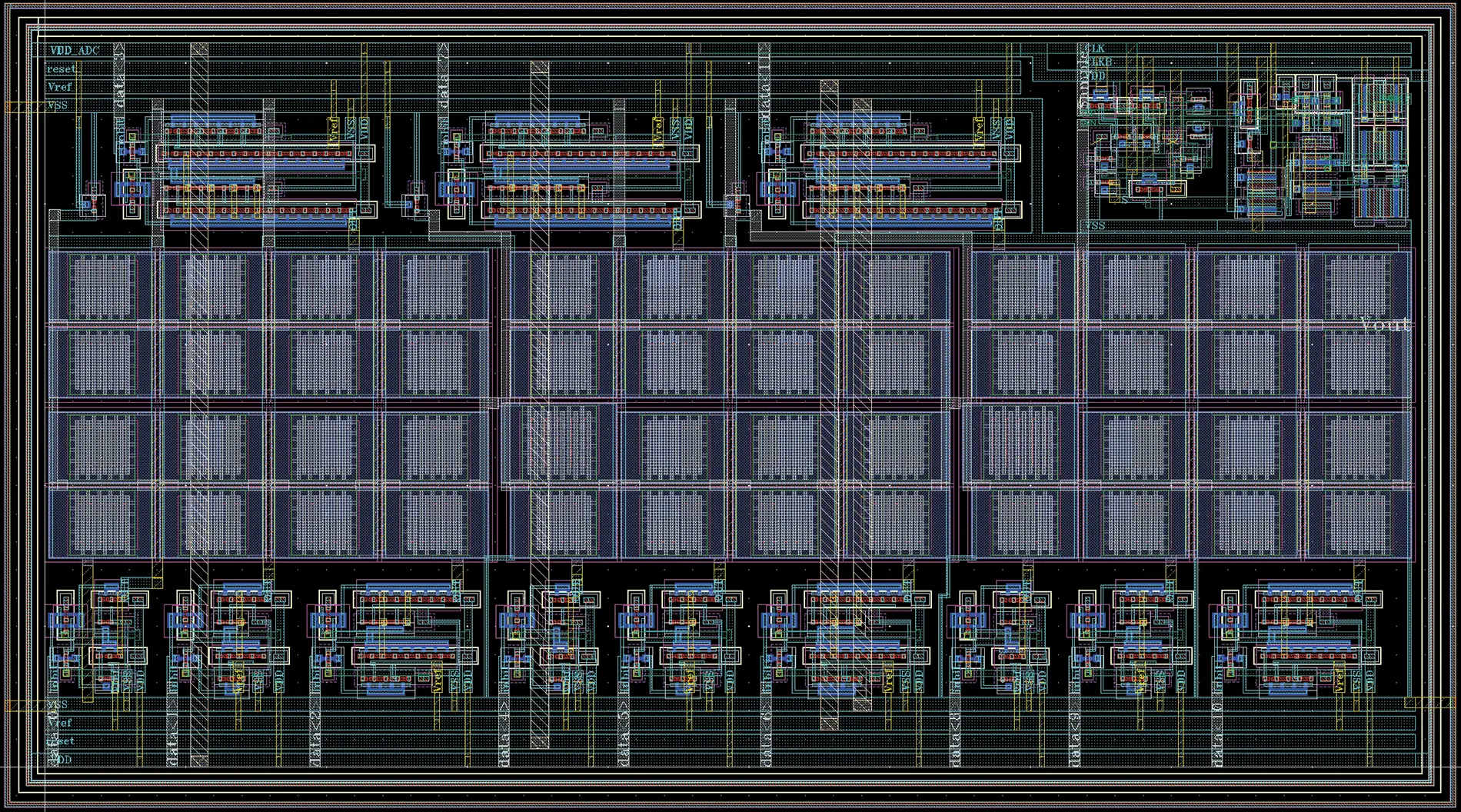Click the CLK net label at top right
1461x812 pixels.
1095,48
